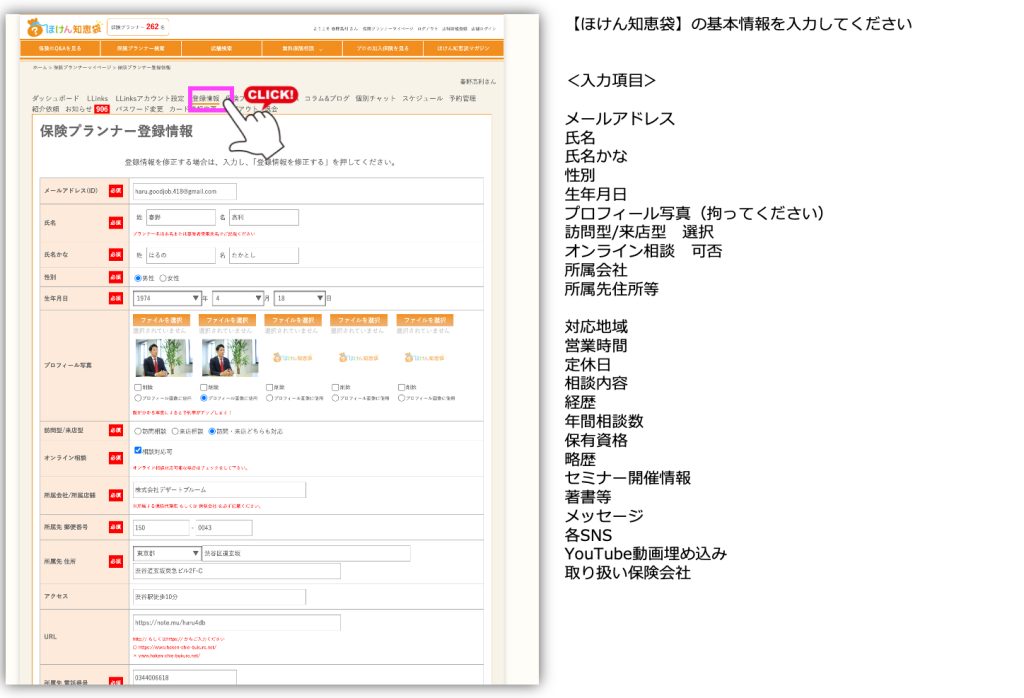Click the second ファイルを選択 button
Screen dimensions: 1024x698
pos(227,320)
